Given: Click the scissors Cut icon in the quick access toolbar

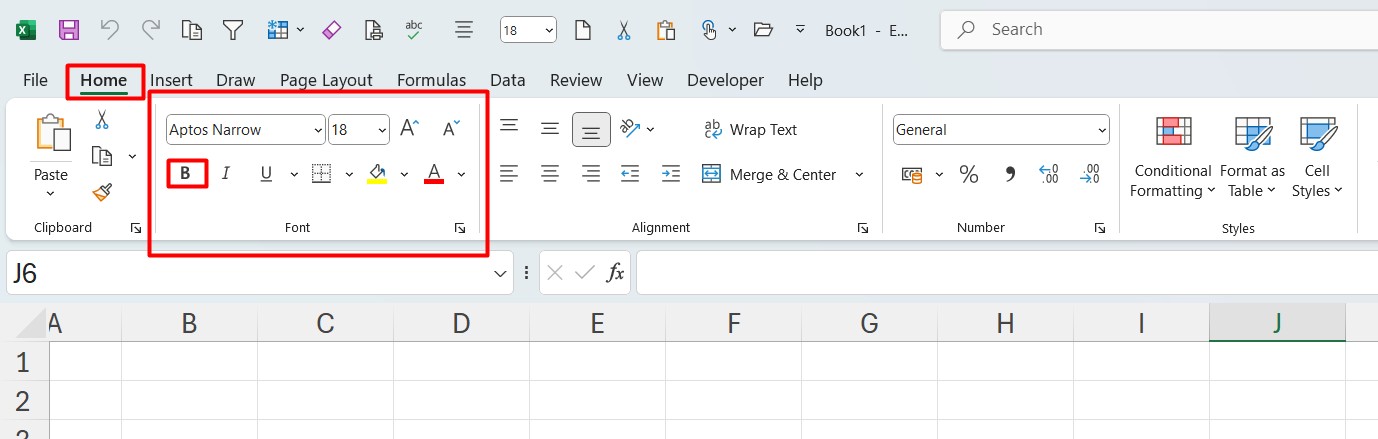Looking at the screenshot, I should tap(623, 30).
